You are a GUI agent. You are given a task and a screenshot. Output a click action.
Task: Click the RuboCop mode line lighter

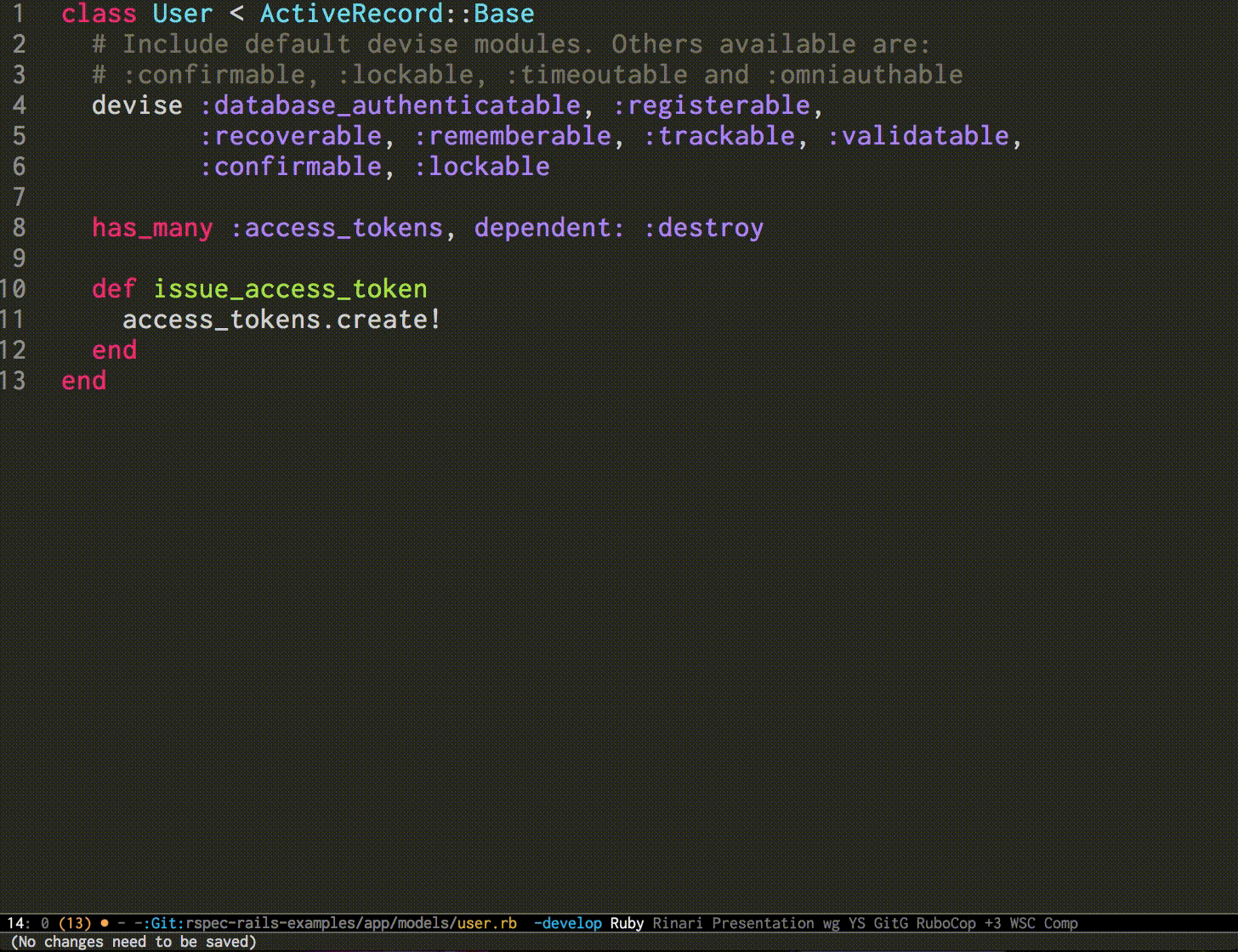pos(946,923)
